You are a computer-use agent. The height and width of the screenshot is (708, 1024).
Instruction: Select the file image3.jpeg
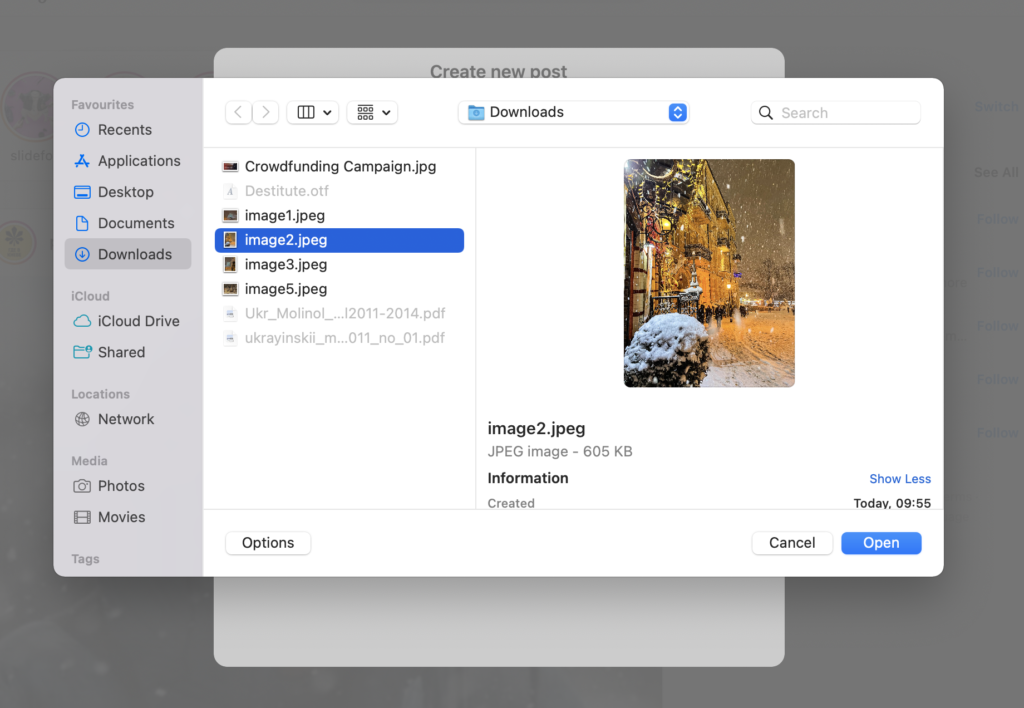340,265
